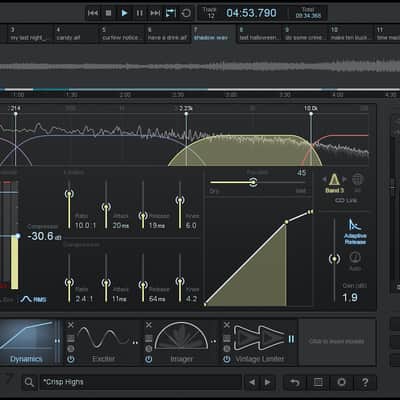The width and height of the screenshot is (400, 400).
Task: Click the Compressor Knee slider handle
Action: click(180, 281)
